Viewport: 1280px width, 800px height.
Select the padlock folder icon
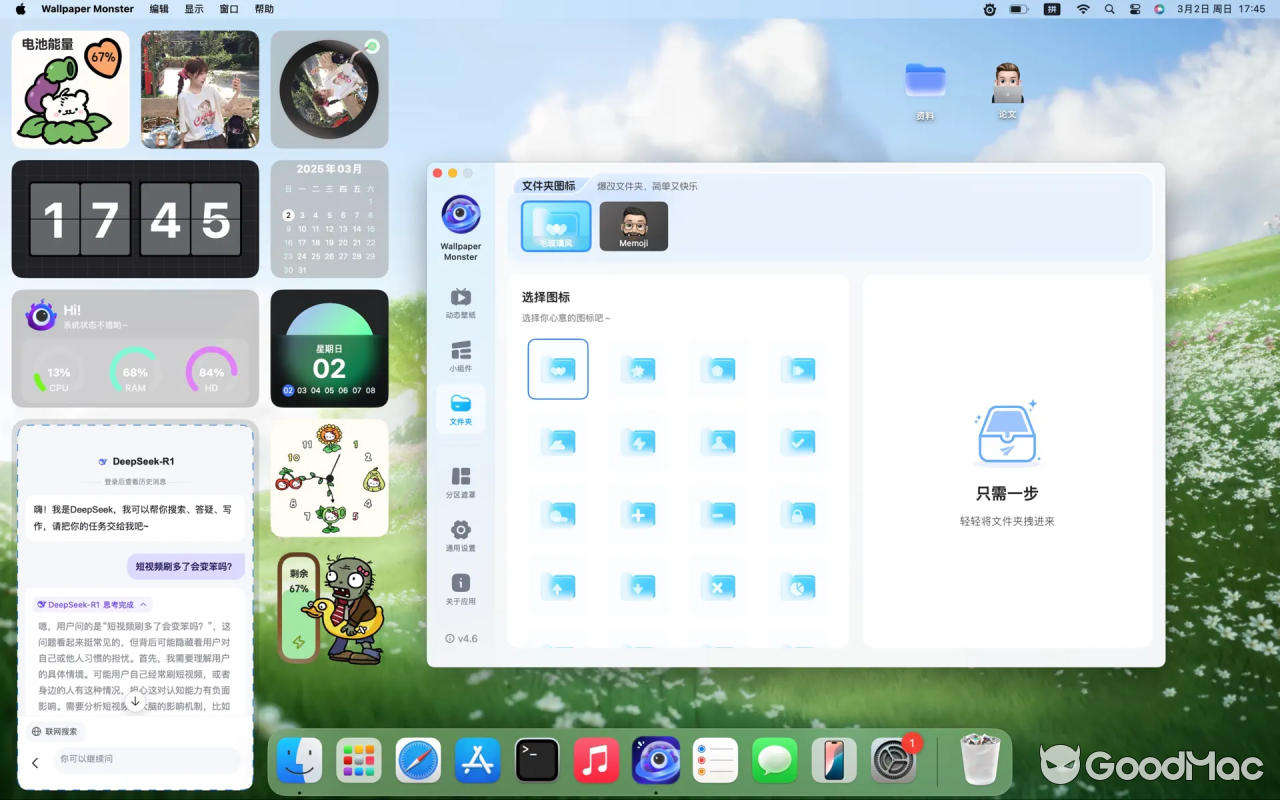coord(797,515)
